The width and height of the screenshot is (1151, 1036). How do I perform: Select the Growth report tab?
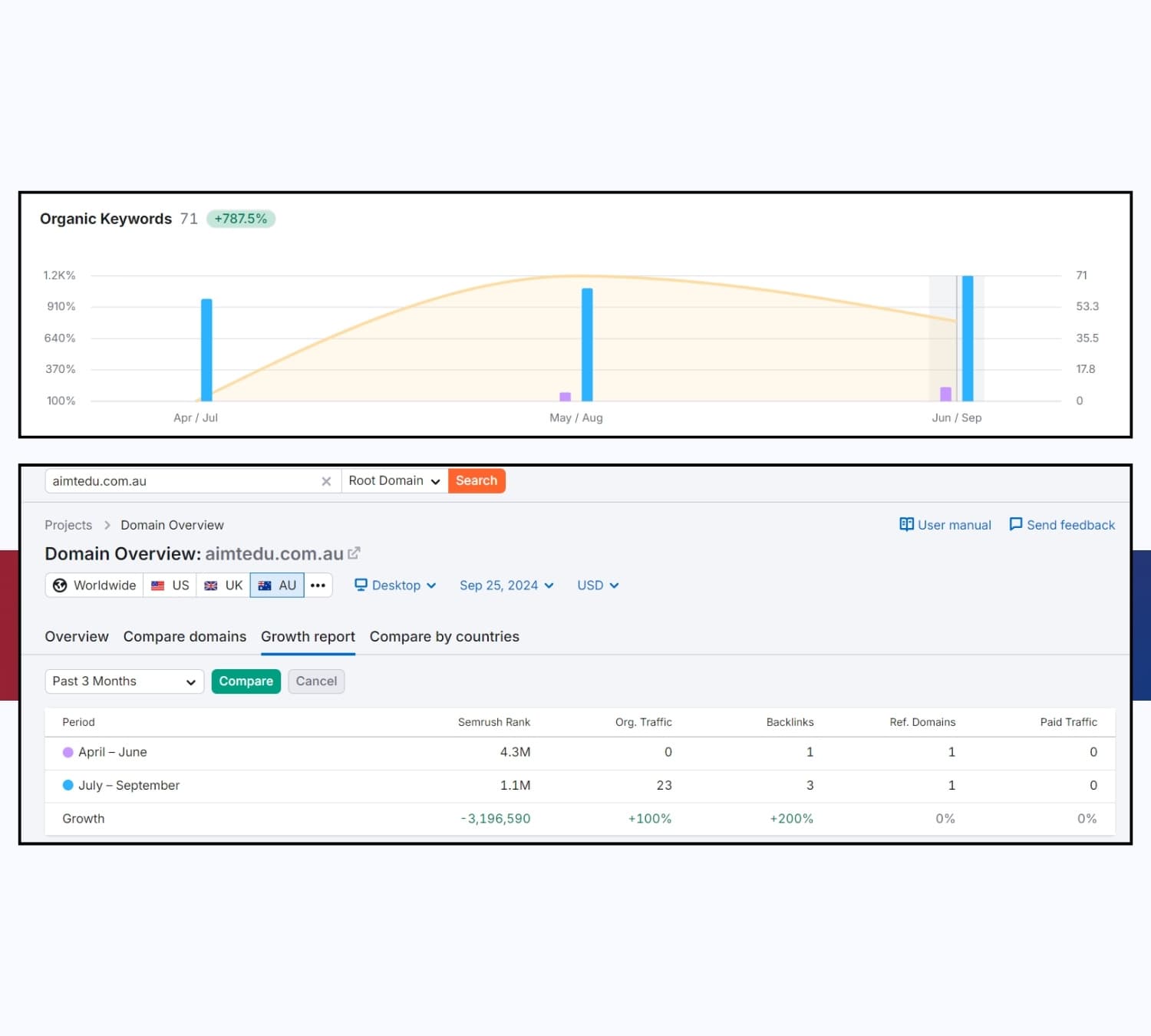click(x=308, y=637)
